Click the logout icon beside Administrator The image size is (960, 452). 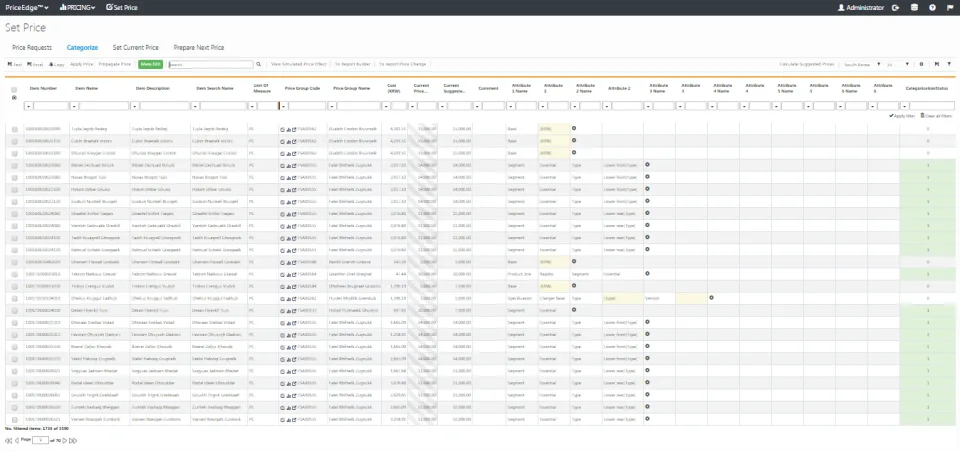pyautogui.click(x=895, y=8)
